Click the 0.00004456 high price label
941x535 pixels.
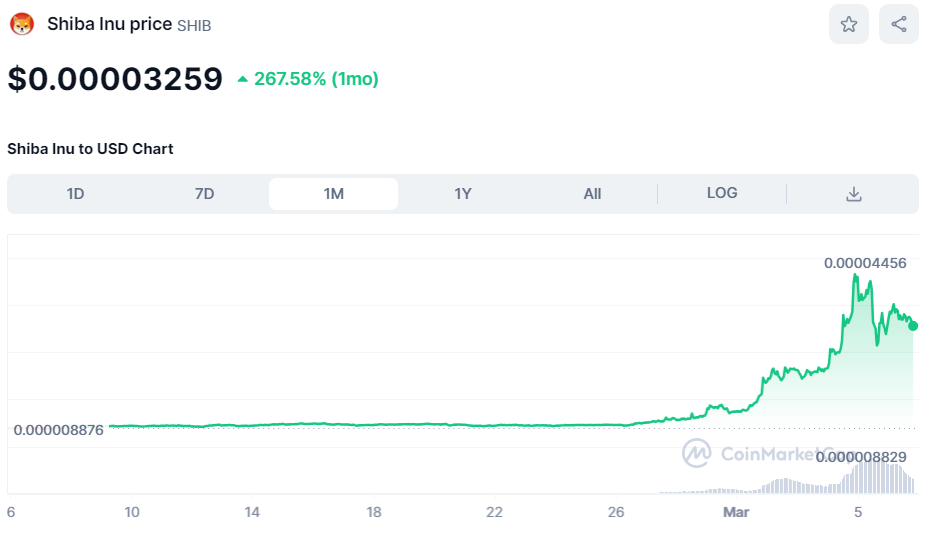coord(864,263)
